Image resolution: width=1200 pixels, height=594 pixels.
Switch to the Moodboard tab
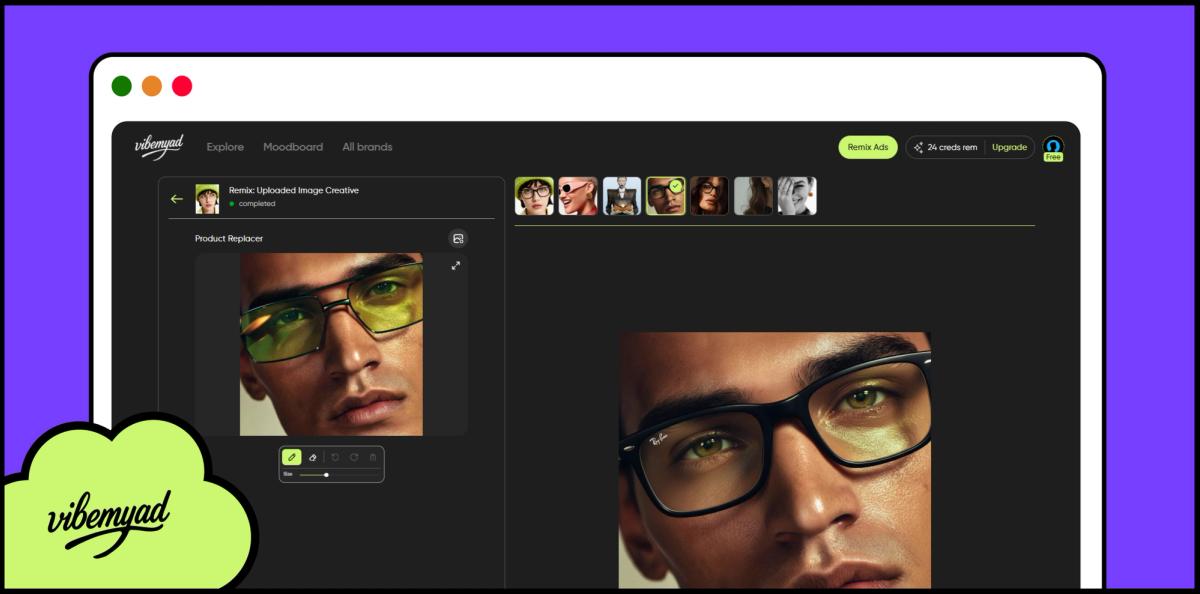(293, 147)
